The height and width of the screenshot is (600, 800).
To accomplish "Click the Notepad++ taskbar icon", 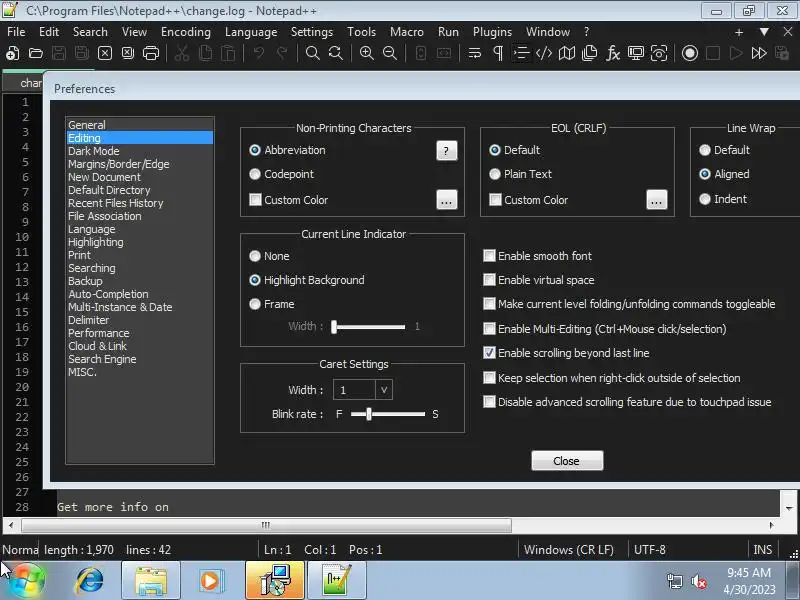I will 337,580.
